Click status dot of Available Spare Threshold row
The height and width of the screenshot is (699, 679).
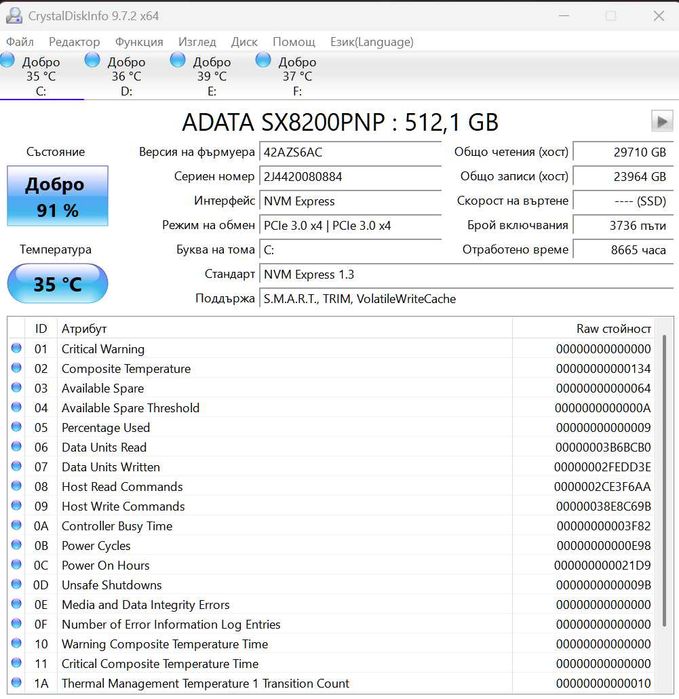pos(16,407)
